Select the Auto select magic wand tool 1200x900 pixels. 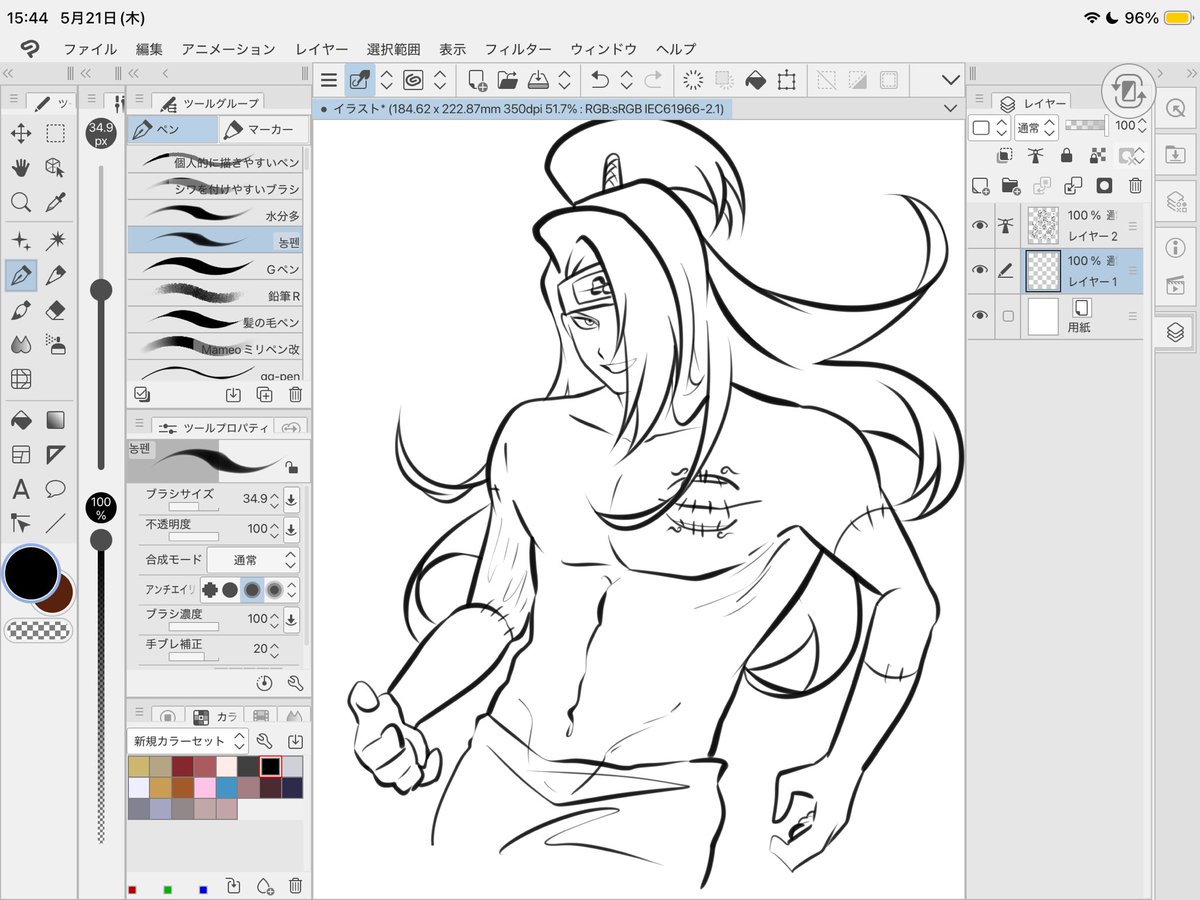coord(56,240)
